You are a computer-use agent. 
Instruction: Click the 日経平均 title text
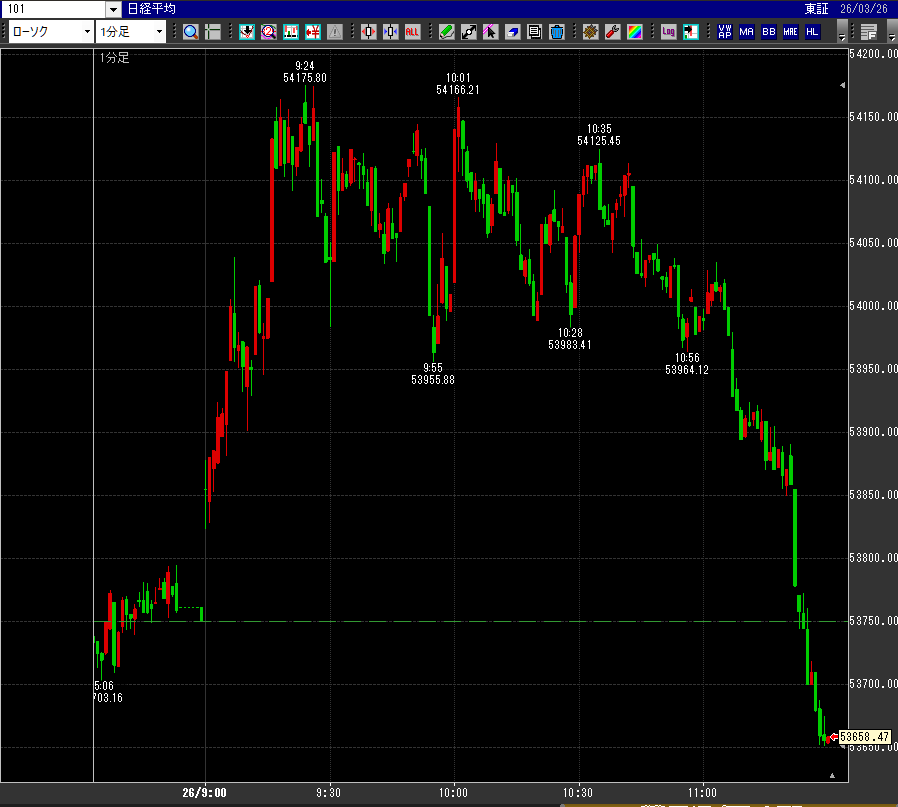click(x=151, y=9)
